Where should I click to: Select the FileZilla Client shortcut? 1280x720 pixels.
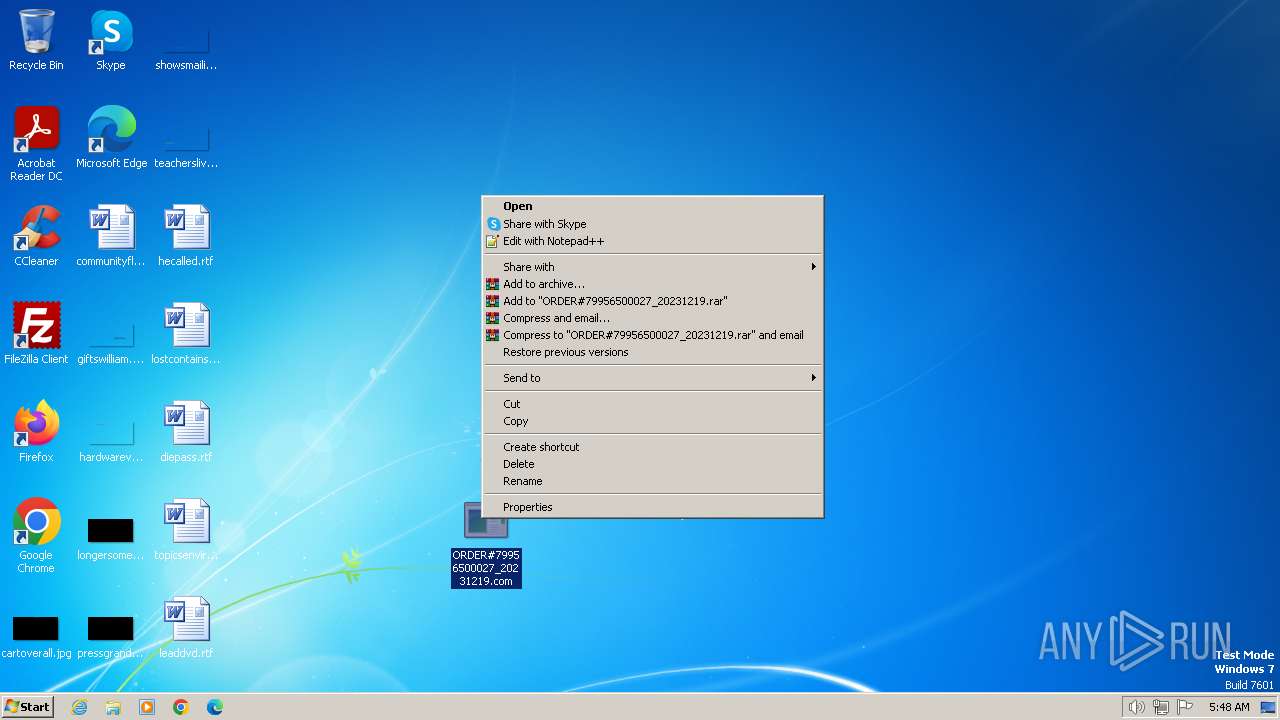pyautogui.click(x=36, y=334)
